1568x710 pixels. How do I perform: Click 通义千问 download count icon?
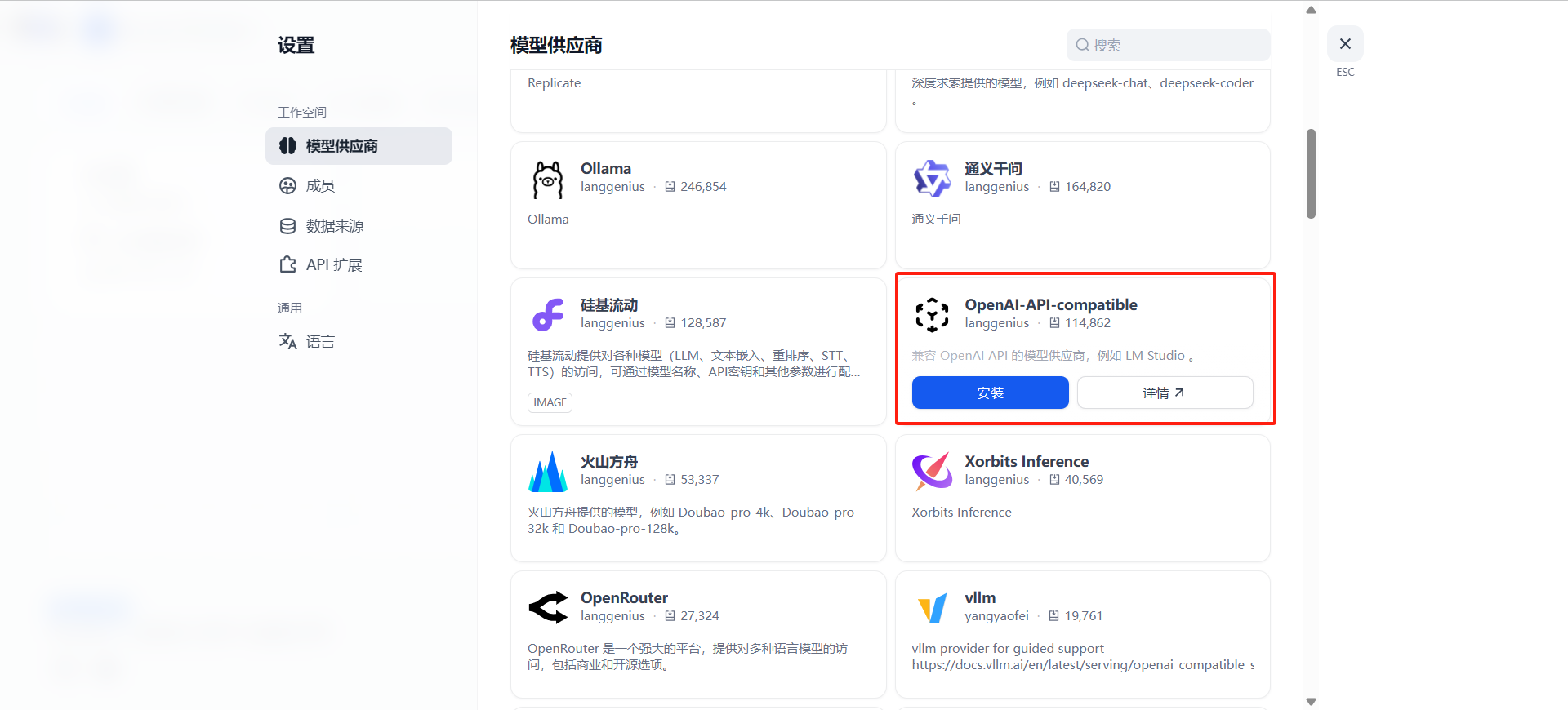click(x=1054, y=187)
